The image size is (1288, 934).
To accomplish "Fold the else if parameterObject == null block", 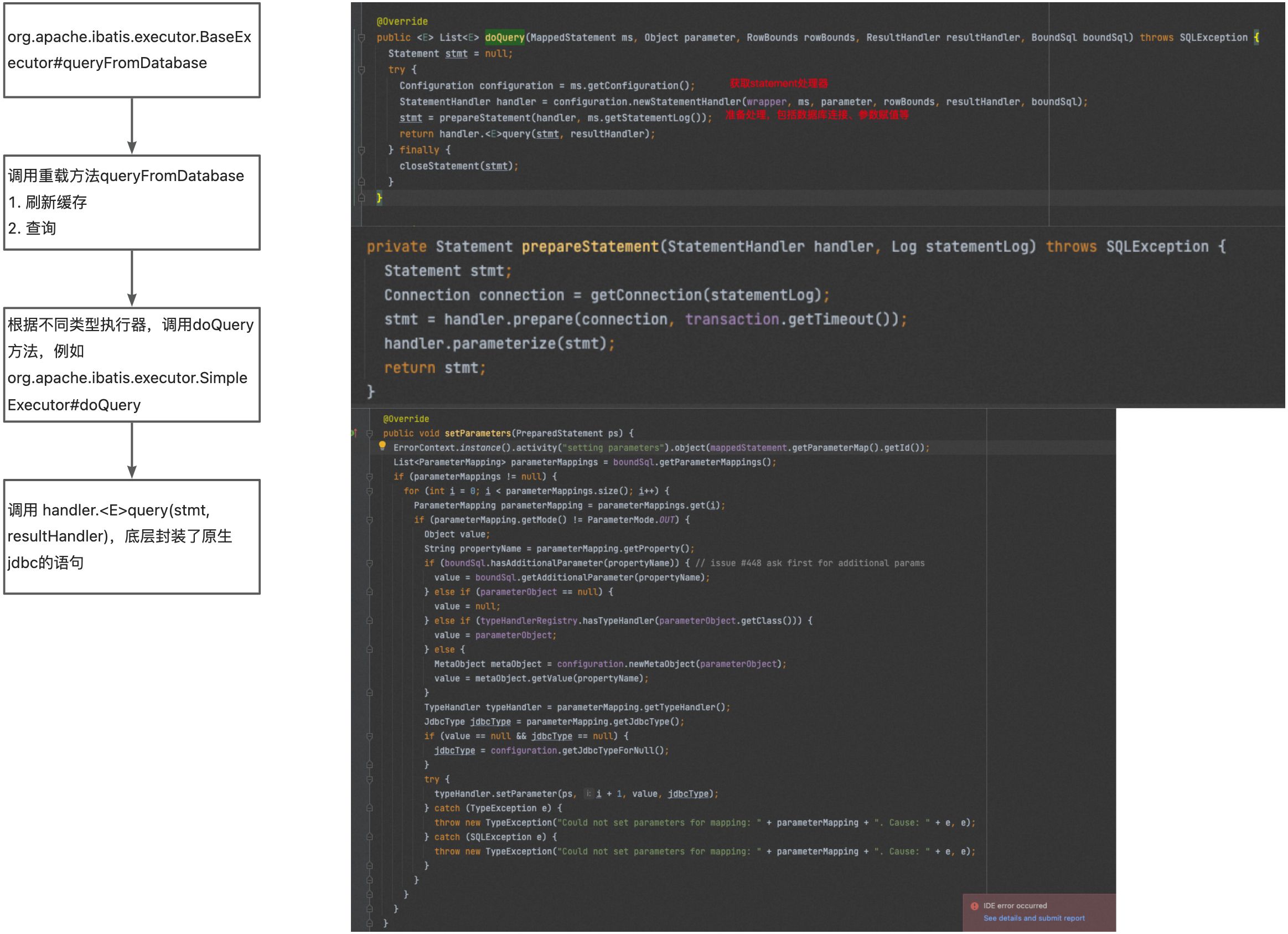I will [370, 592].
